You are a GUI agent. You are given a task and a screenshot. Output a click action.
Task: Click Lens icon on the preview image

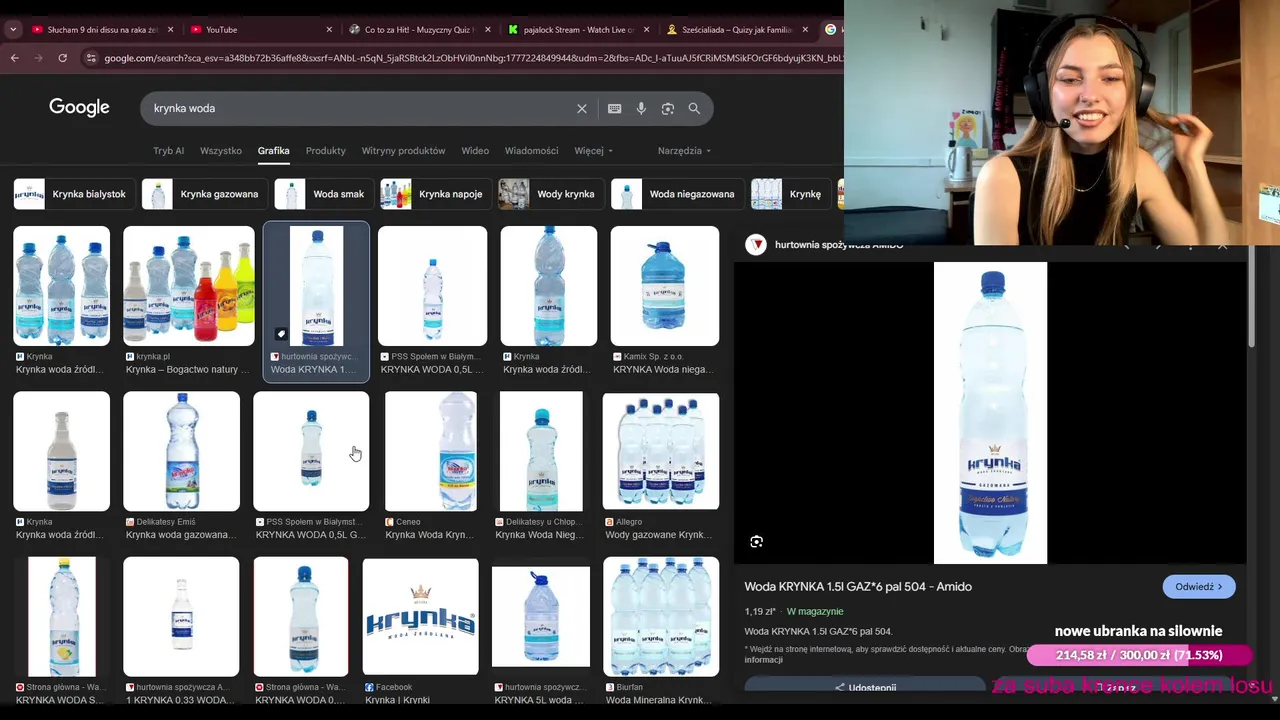pyautogui.click(x=757, y=541)
